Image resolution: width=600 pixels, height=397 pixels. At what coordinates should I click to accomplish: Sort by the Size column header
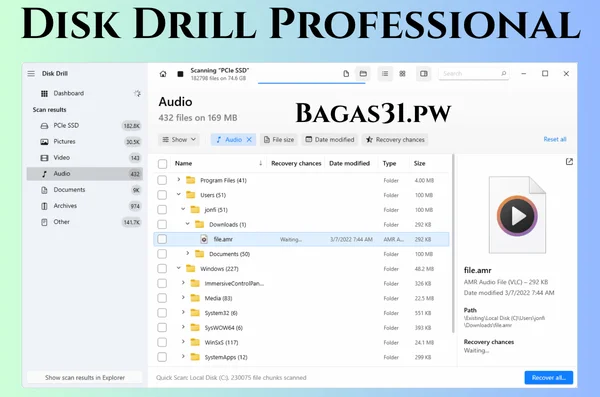419,163
